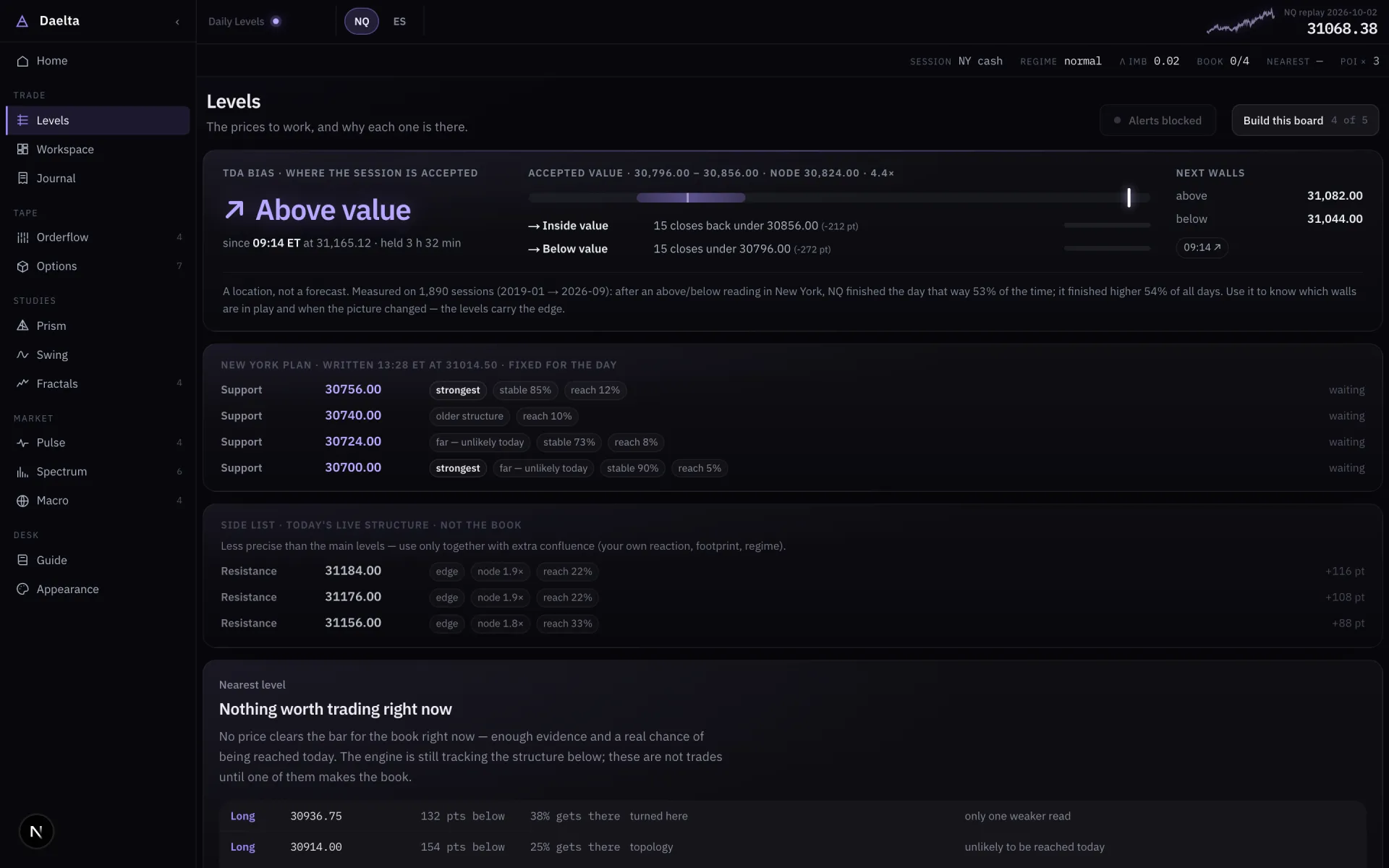Screen dimensions: 1389x868
Task: Open the Spectrum market icon
Action: (x=22, y=472)
